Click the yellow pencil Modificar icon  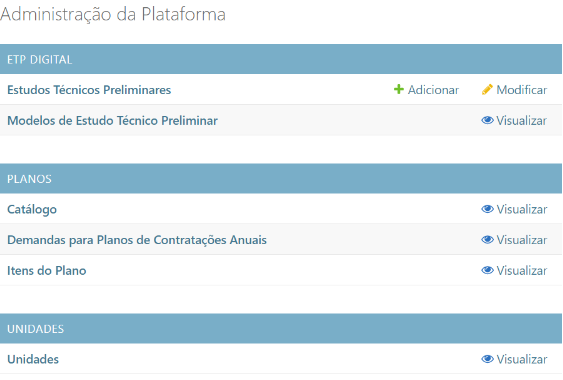click(487, 89)
